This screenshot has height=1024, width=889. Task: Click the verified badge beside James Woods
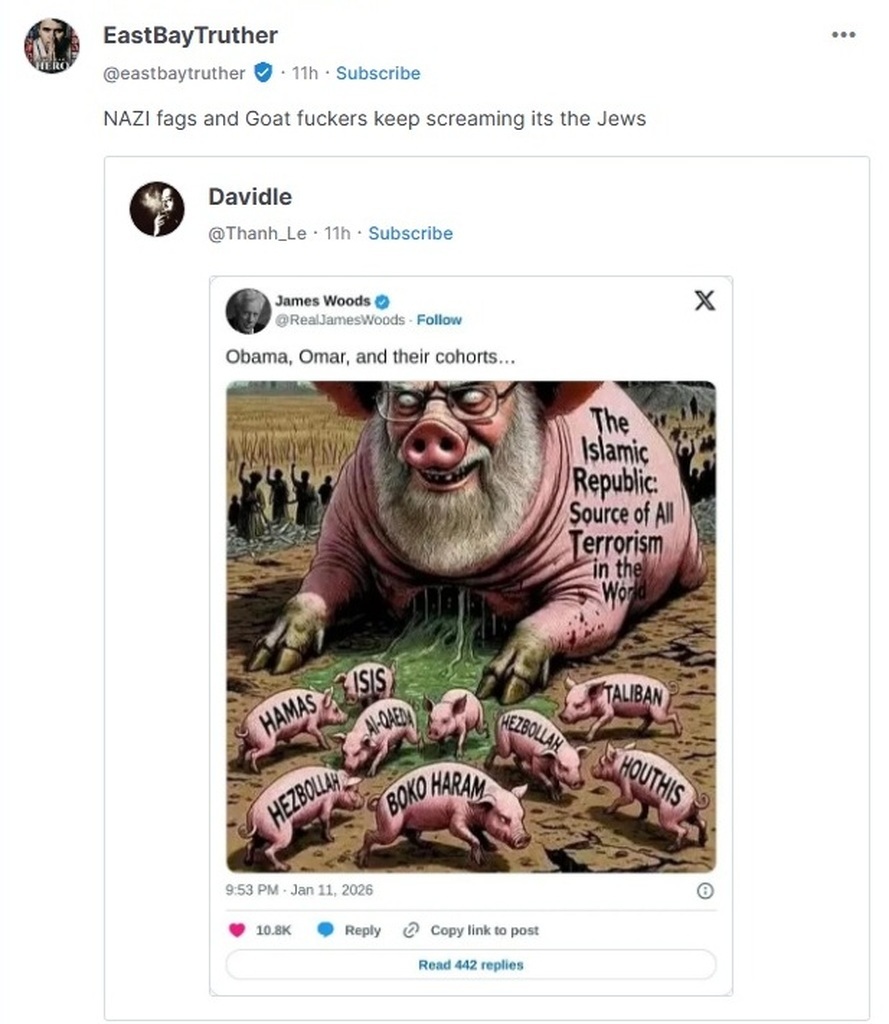tap(382, 301)
